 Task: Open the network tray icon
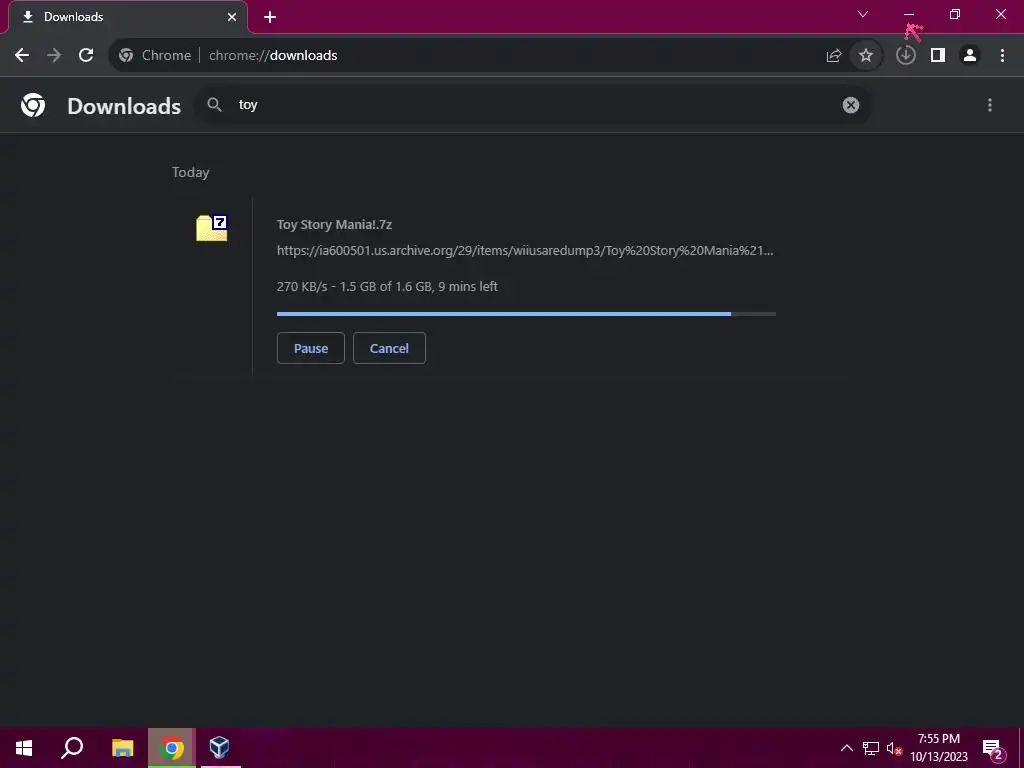(x=871, y=748)
